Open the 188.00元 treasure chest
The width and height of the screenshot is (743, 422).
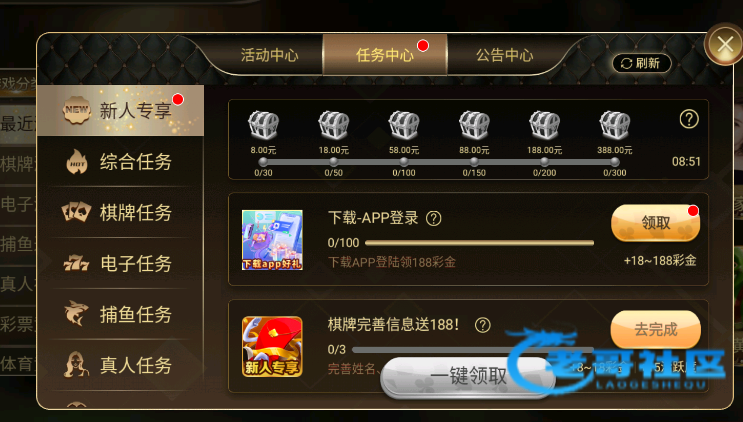pos(544,125)
